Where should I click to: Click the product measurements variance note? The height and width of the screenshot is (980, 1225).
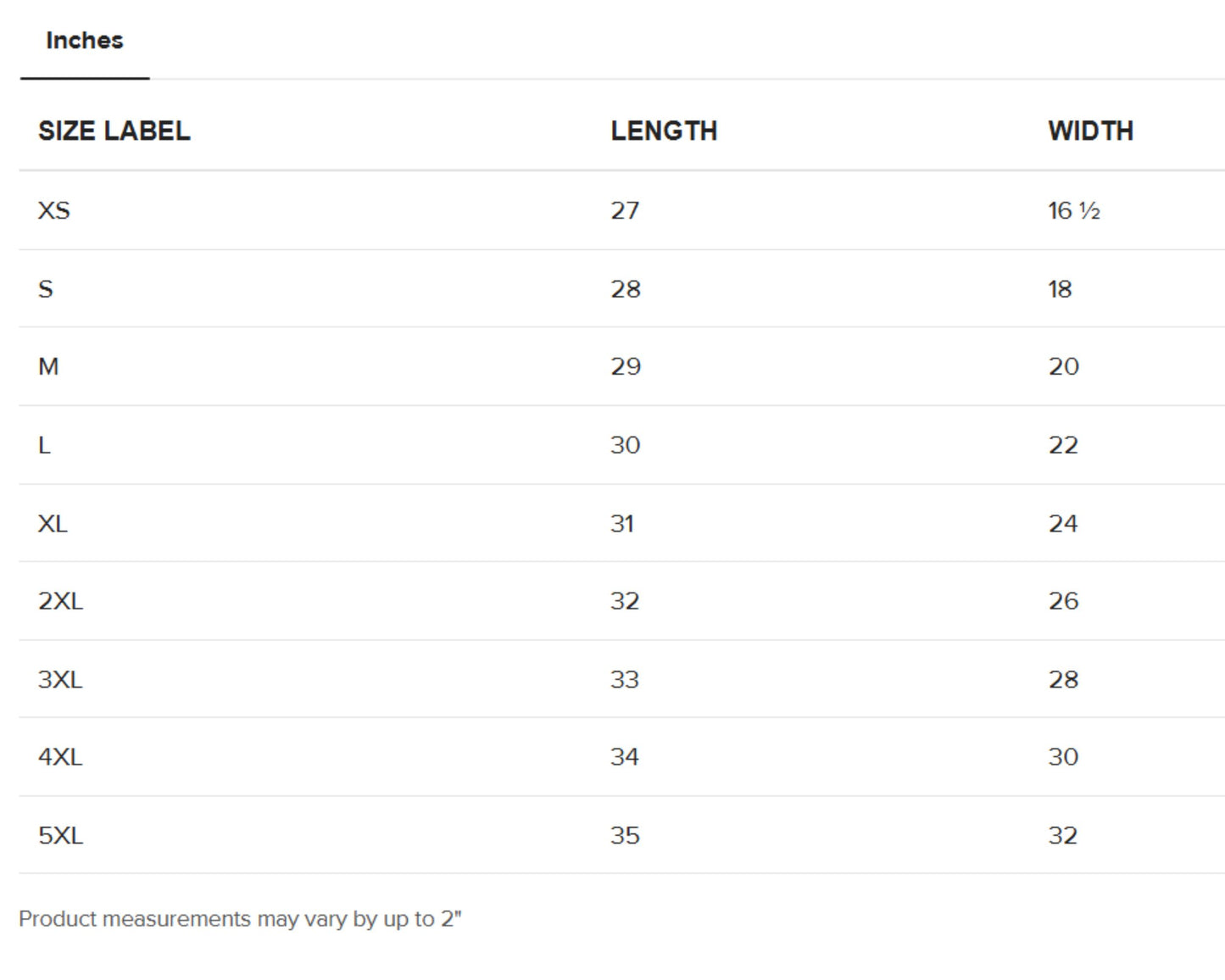click(240, 919)
